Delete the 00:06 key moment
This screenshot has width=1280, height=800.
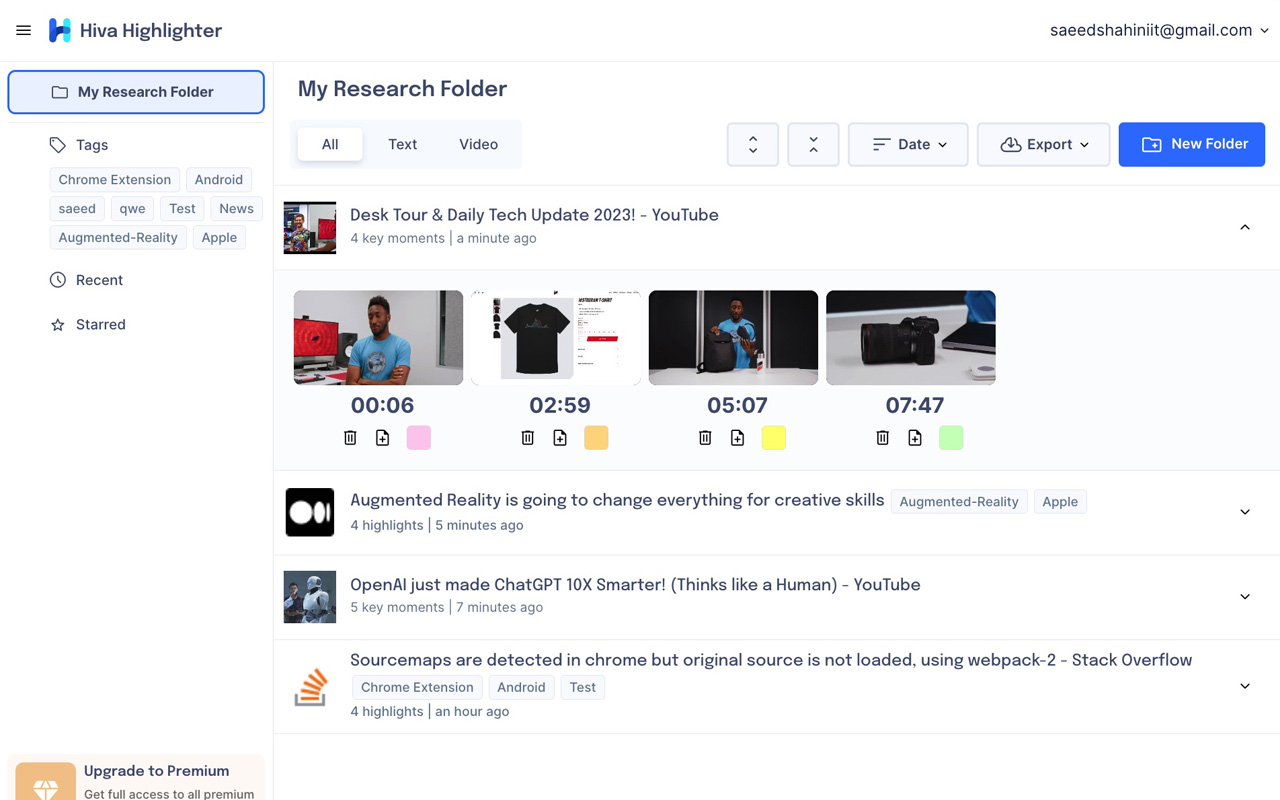click(350, 437)
